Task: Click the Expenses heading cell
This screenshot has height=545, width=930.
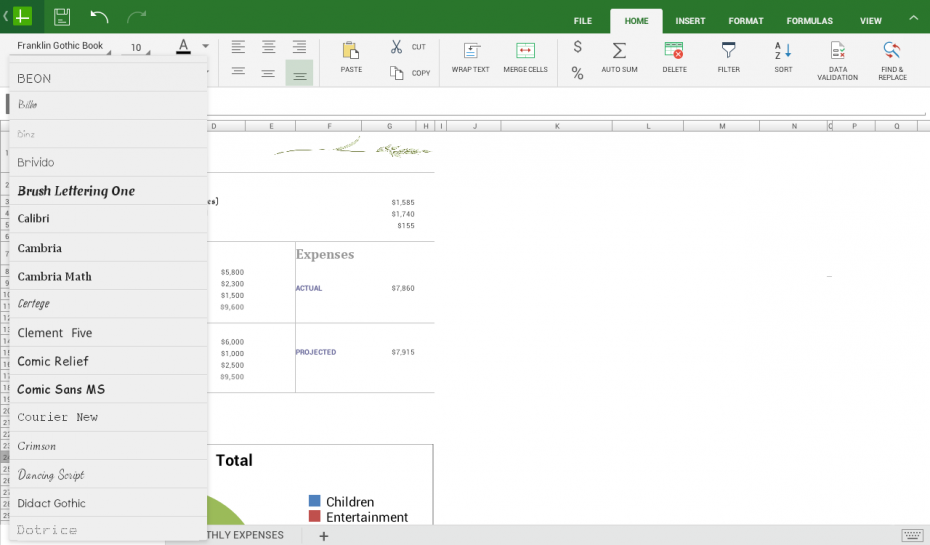Action: pos(325,254)
